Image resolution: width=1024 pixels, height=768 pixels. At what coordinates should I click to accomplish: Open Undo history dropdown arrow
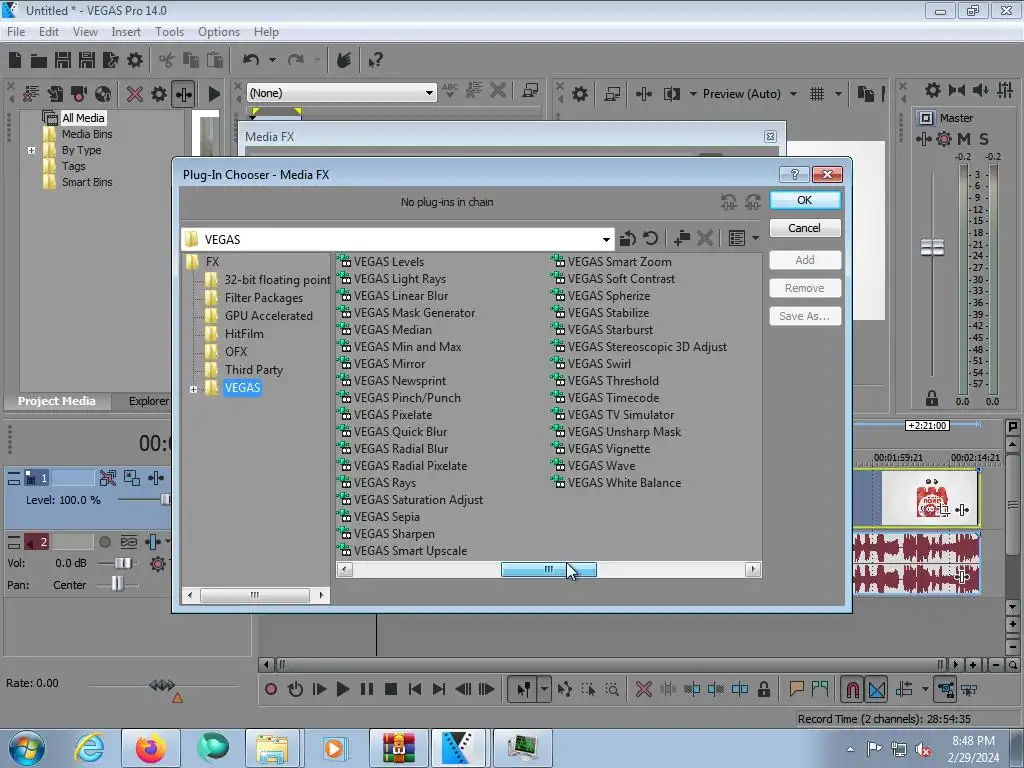point(272,60)
